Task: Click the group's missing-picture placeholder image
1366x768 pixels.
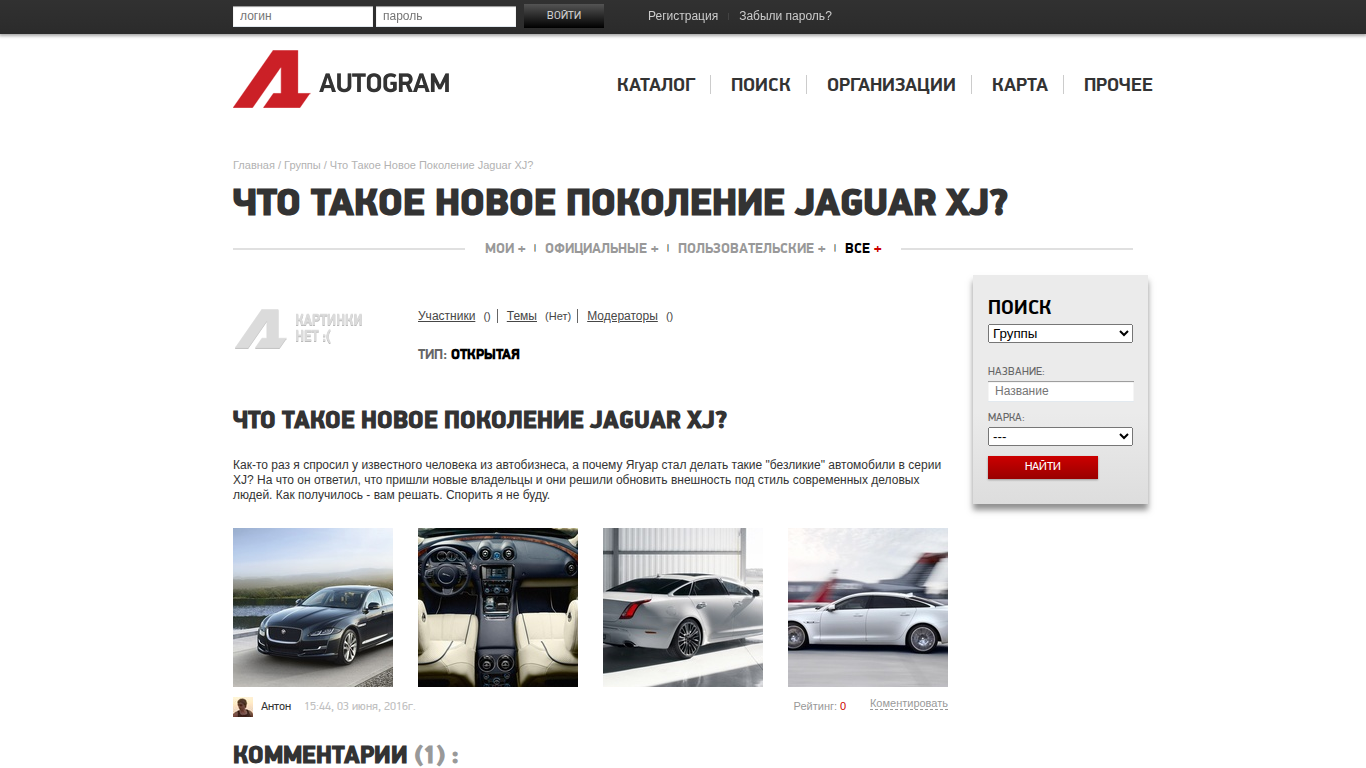Action: [x=299, y=329]
